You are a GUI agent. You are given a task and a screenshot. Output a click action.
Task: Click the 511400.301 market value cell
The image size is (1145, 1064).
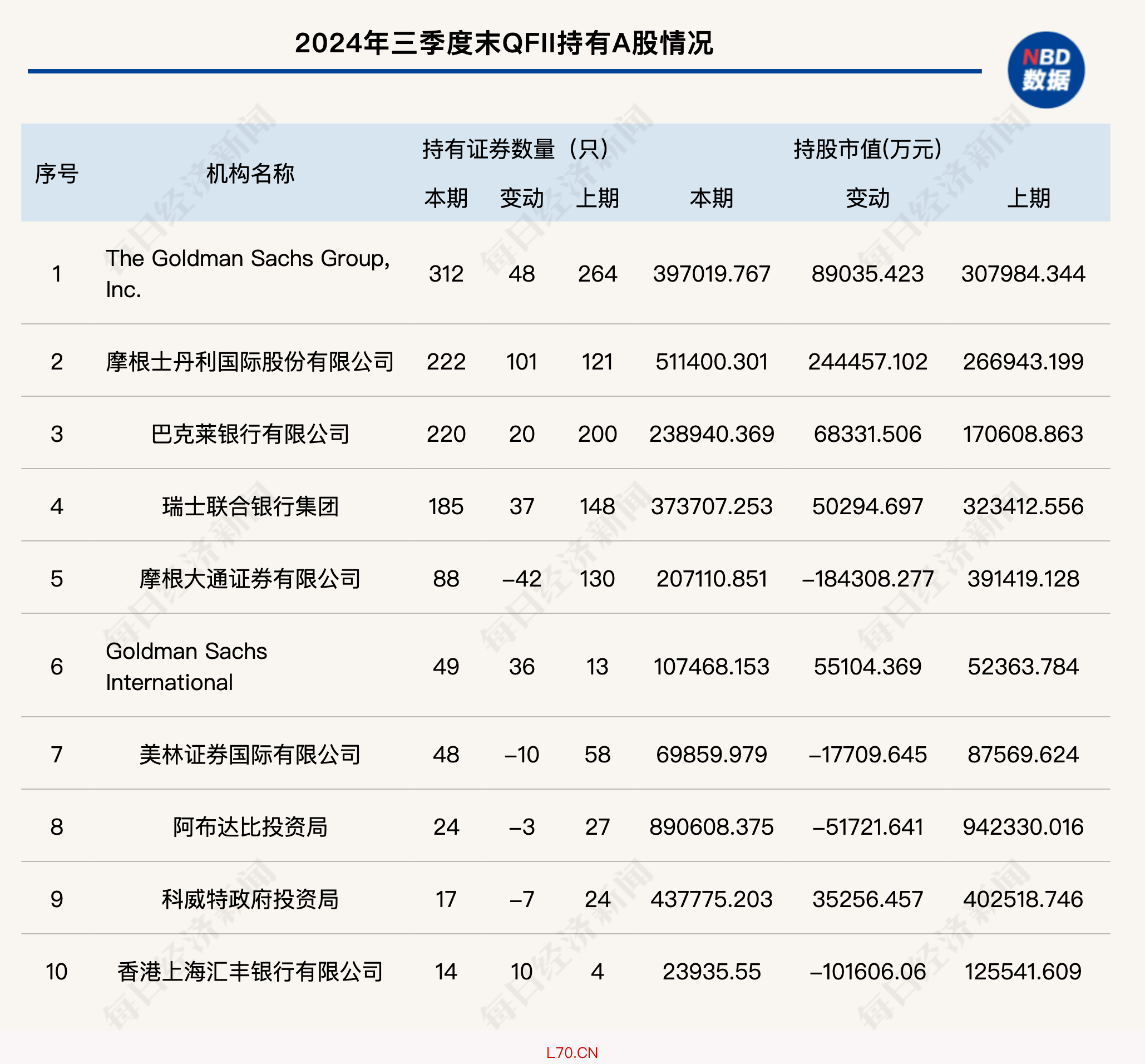pos(711,362)
